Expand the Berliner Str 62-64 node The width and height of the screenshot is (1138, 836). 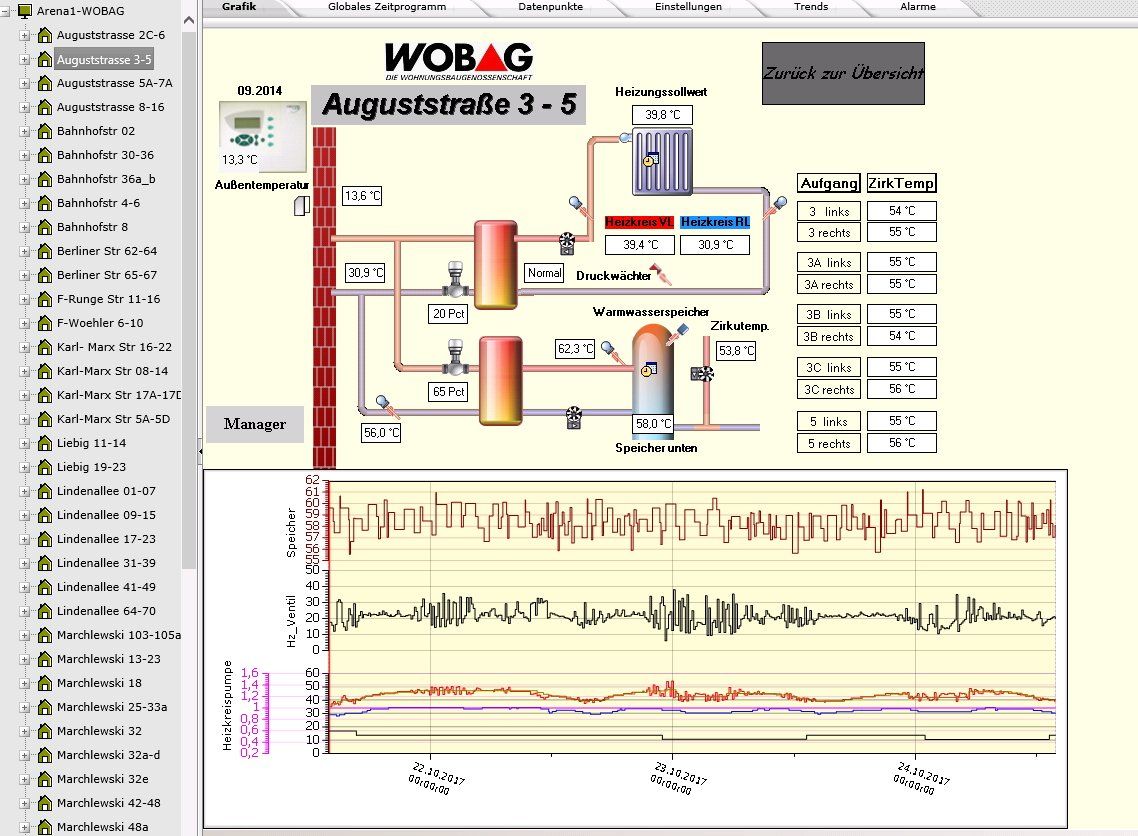25,252
